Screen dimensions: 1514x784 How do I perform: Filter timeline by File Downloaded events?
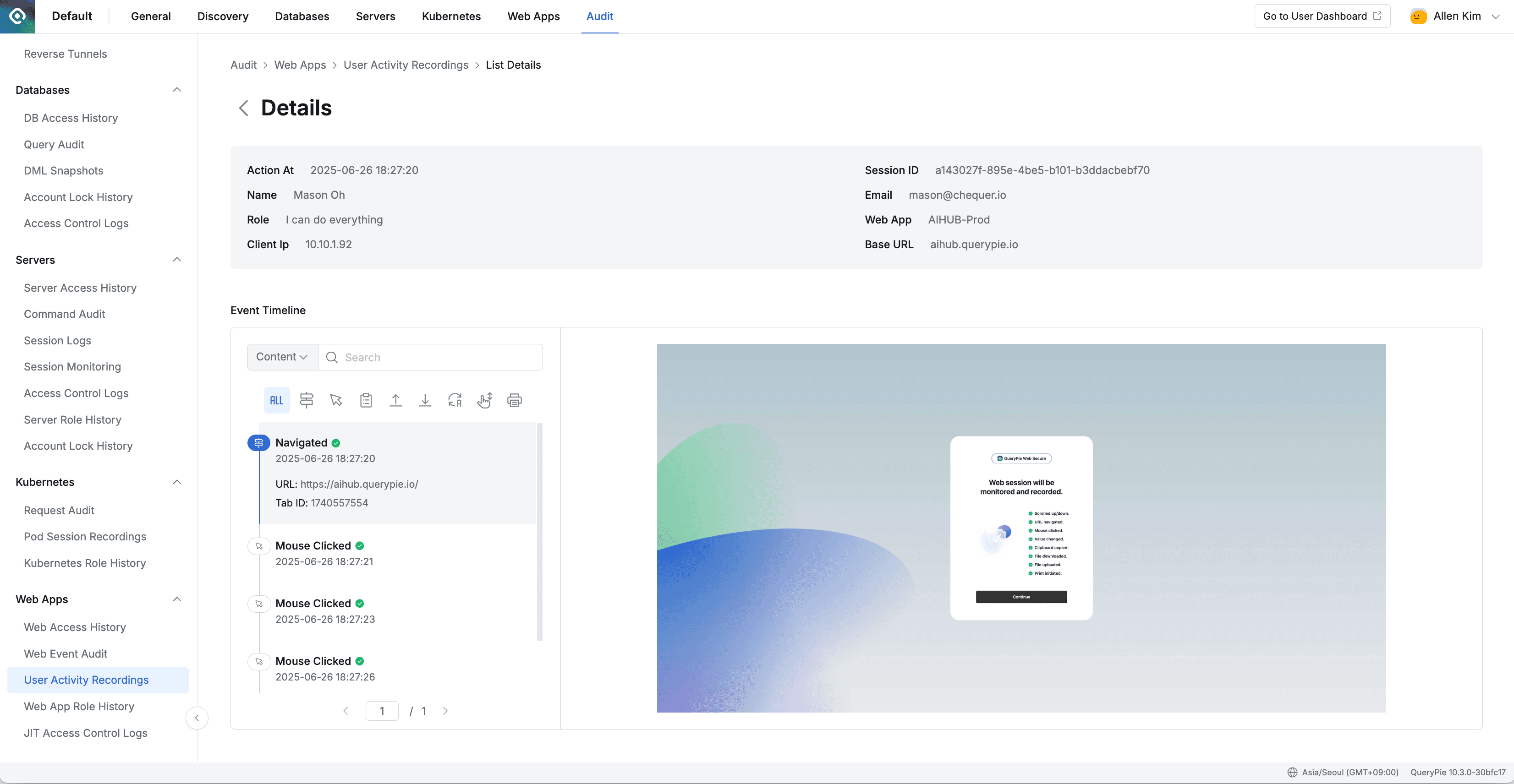point(425,400)
